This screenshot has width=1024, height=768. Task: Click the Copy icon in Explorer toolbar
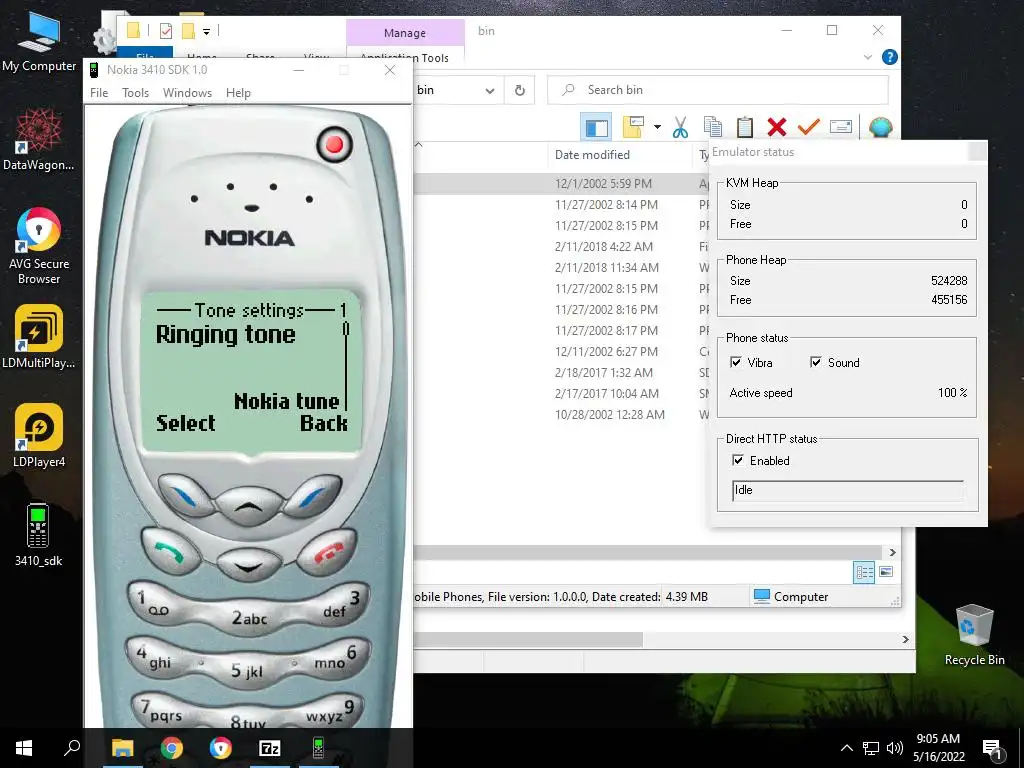[712, 127]
